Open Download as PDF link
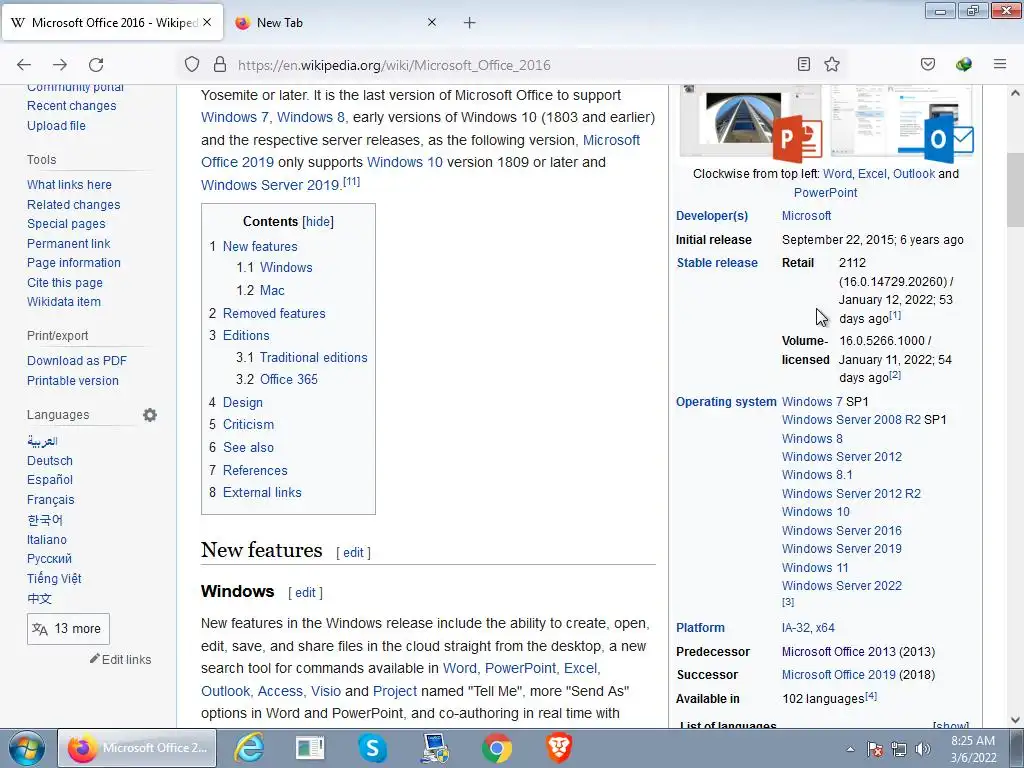This screenshot has height=768, width=1024. 77,360
